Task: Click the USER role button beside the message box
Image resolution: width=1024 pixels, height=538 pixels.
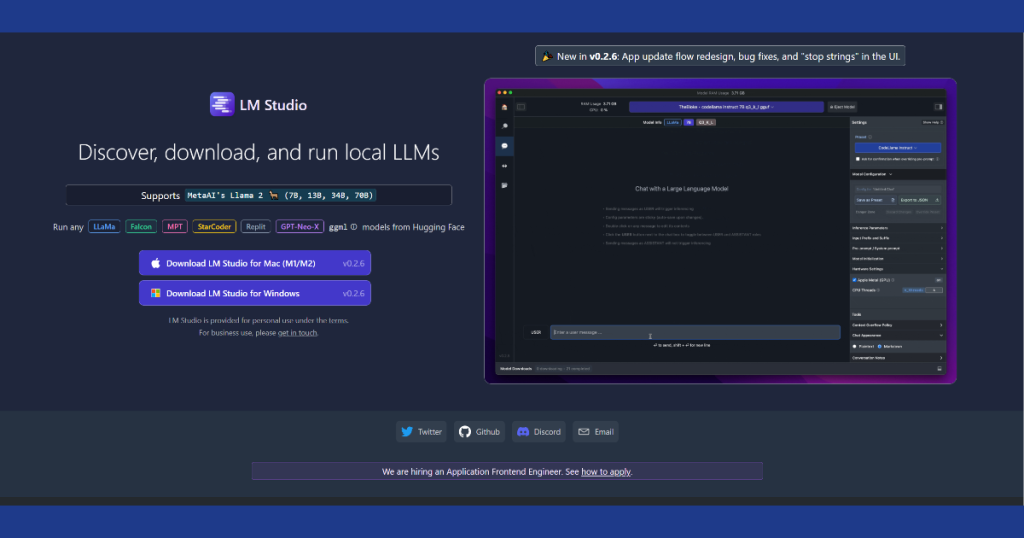Action: [536, 332]
